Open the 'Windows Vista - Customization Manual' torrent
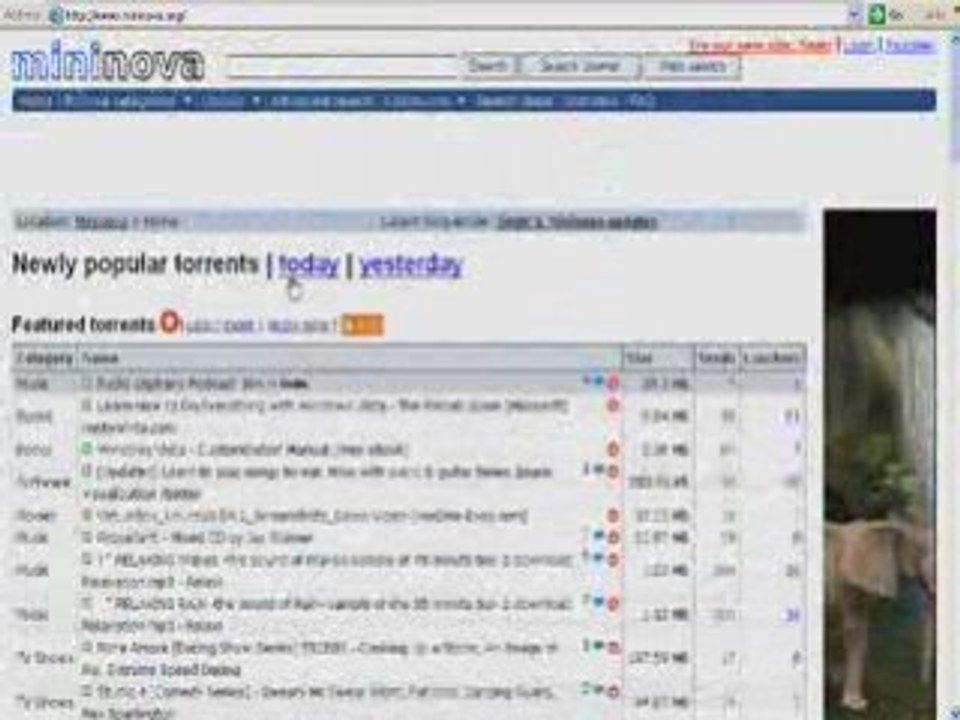 coord(252,450)
